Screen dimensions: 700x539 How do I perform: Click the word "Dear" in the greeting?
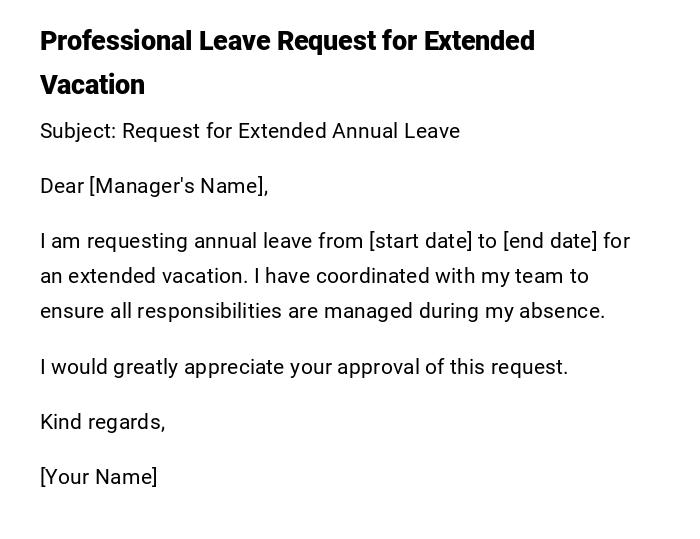click(x=62, y=186)
